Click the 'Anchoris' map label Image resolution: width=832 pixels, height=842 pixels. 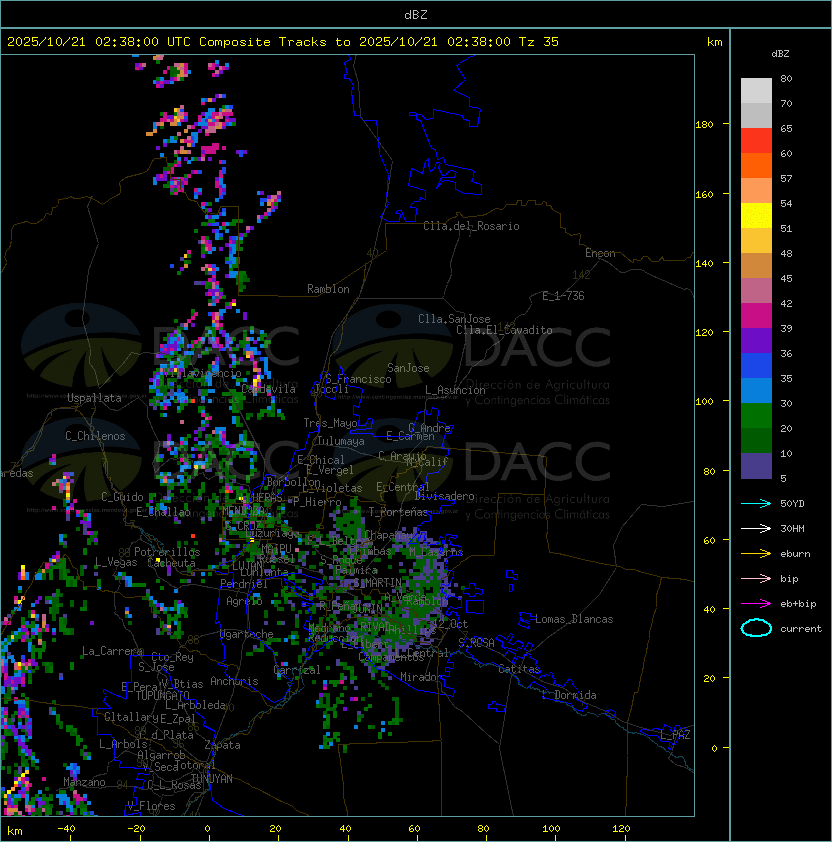234,681
